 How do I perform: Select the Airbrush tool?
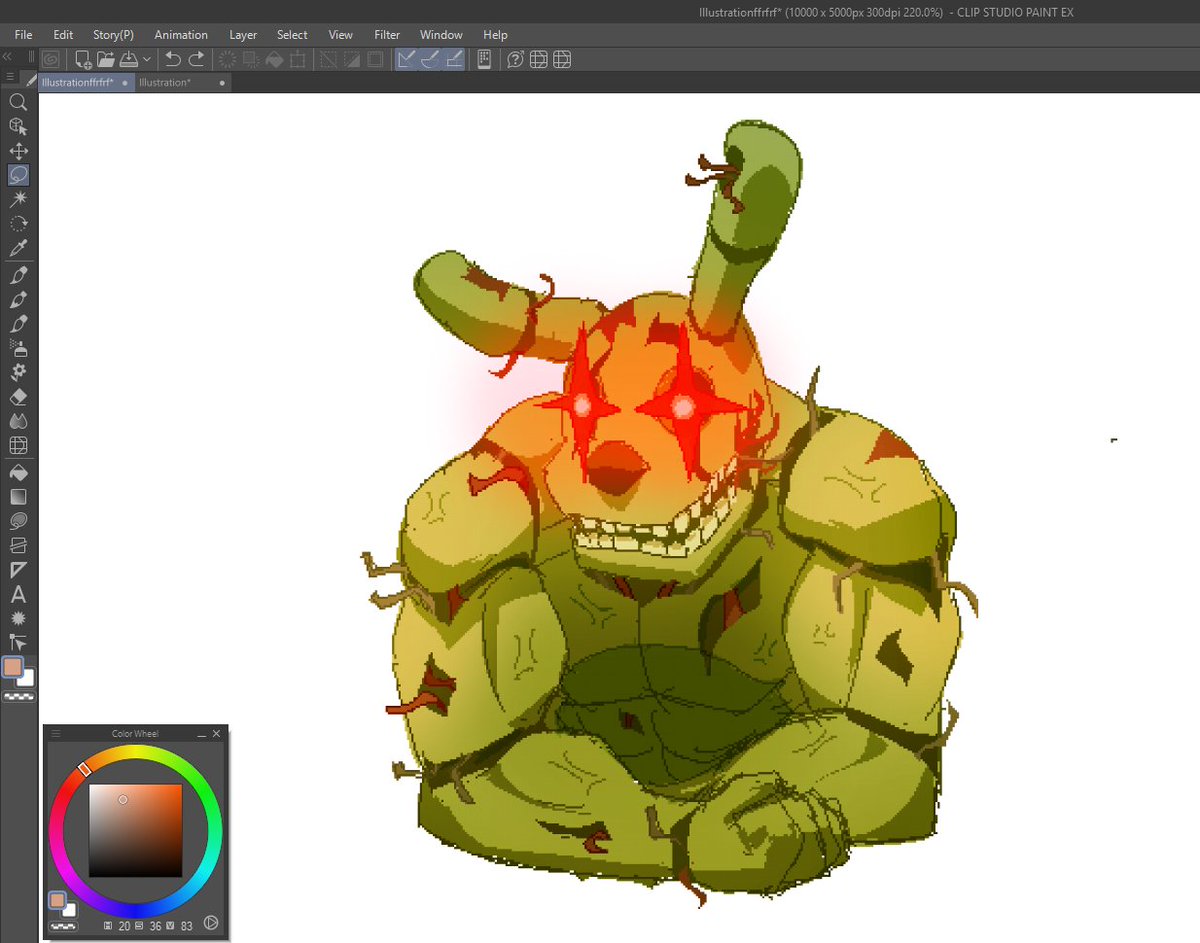(18, 347)
